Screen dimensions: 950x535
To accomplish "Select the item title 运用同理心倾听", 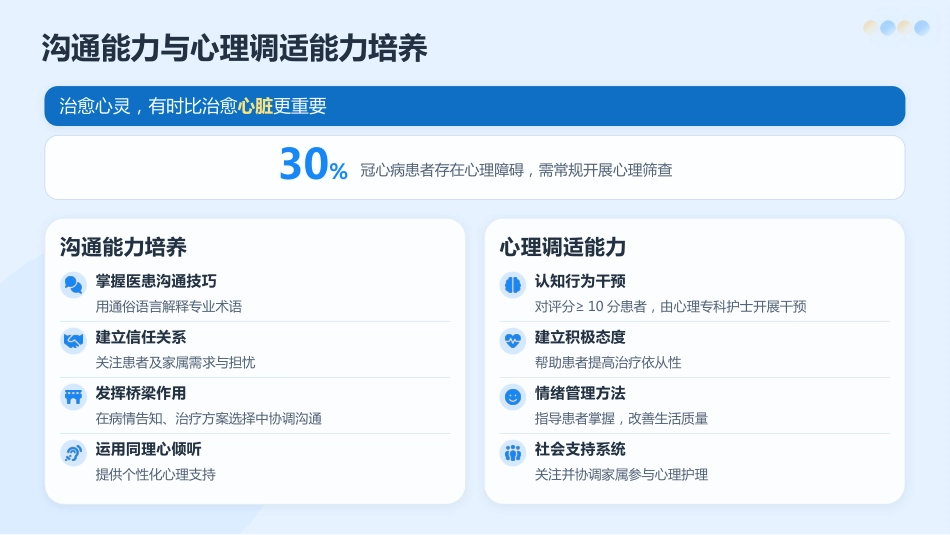I will 148,449.
